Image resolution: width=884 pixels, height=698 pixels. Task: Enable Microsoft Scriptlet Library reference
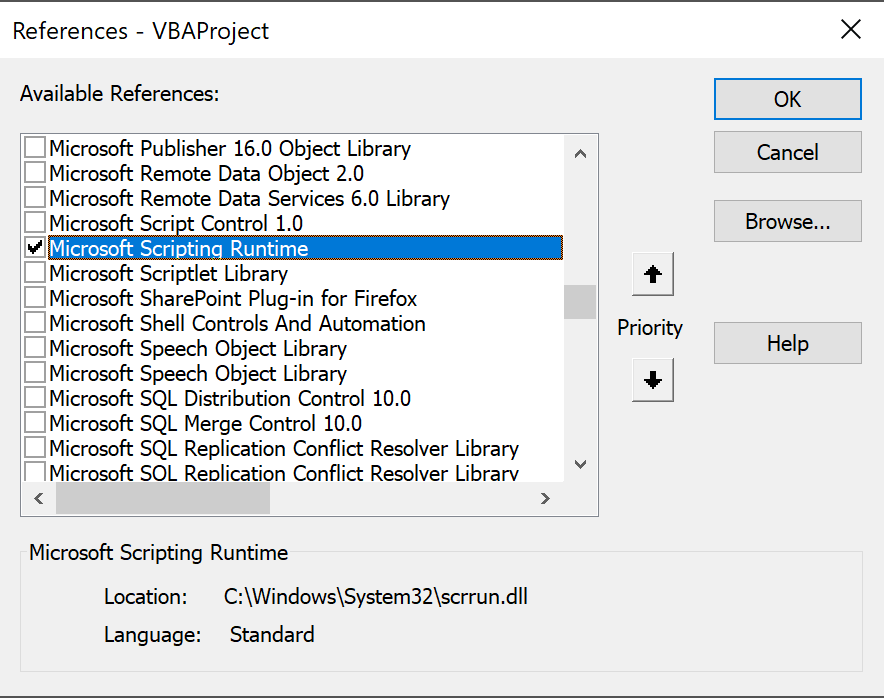35,273
